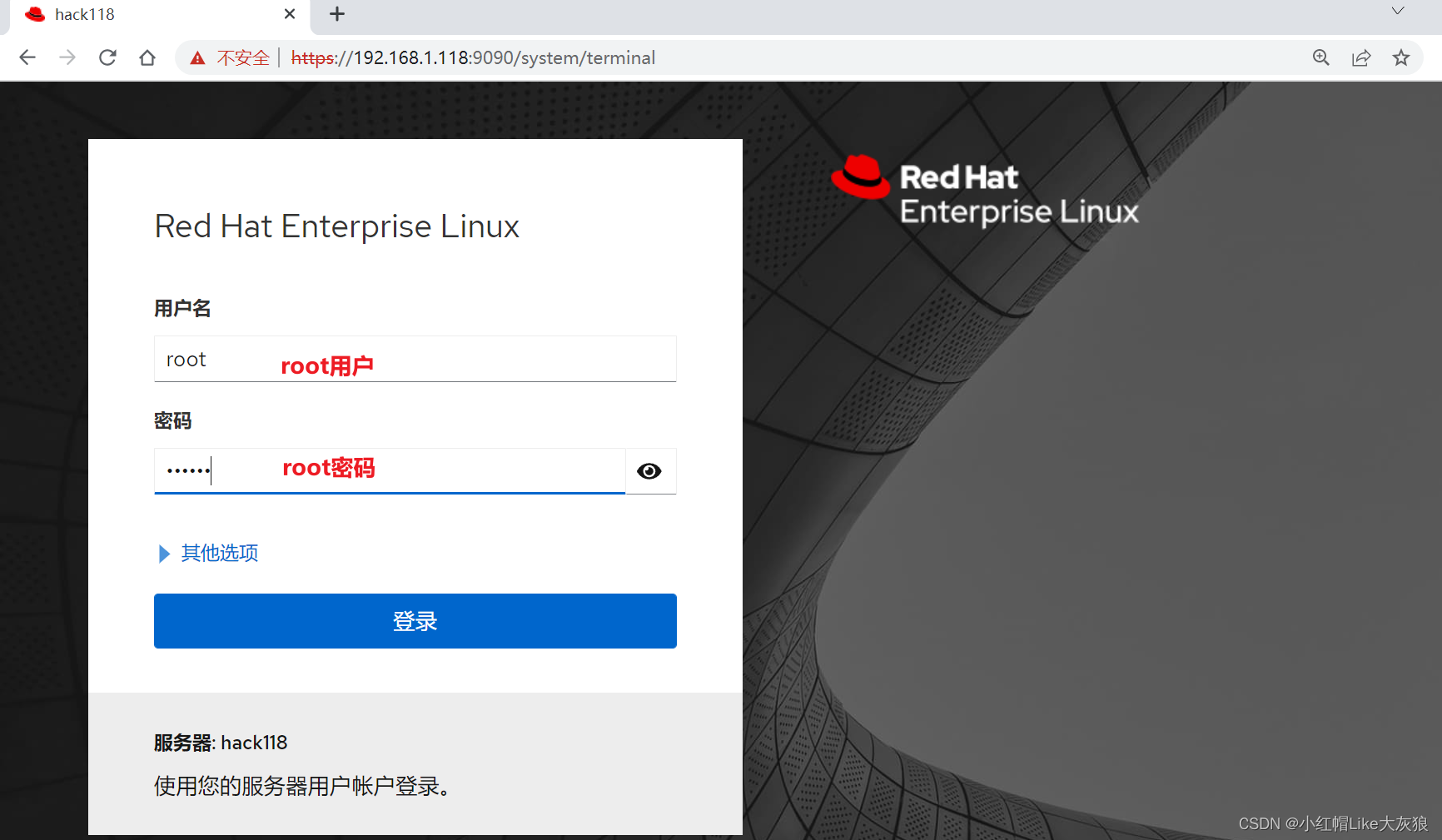Open the browser home page icon
This screenshot has height=840, width=1442.
[147, 57]
